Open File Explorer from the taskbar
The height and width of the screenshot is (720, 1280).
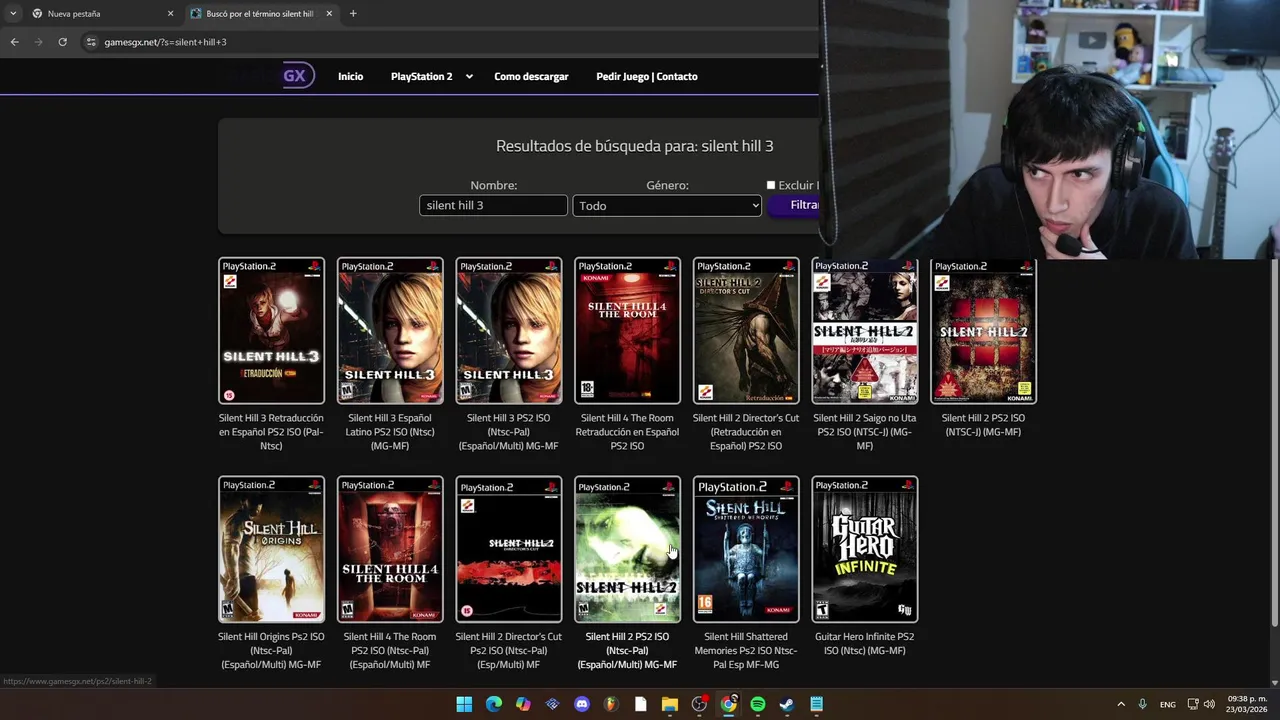click(x=670, y=704)
